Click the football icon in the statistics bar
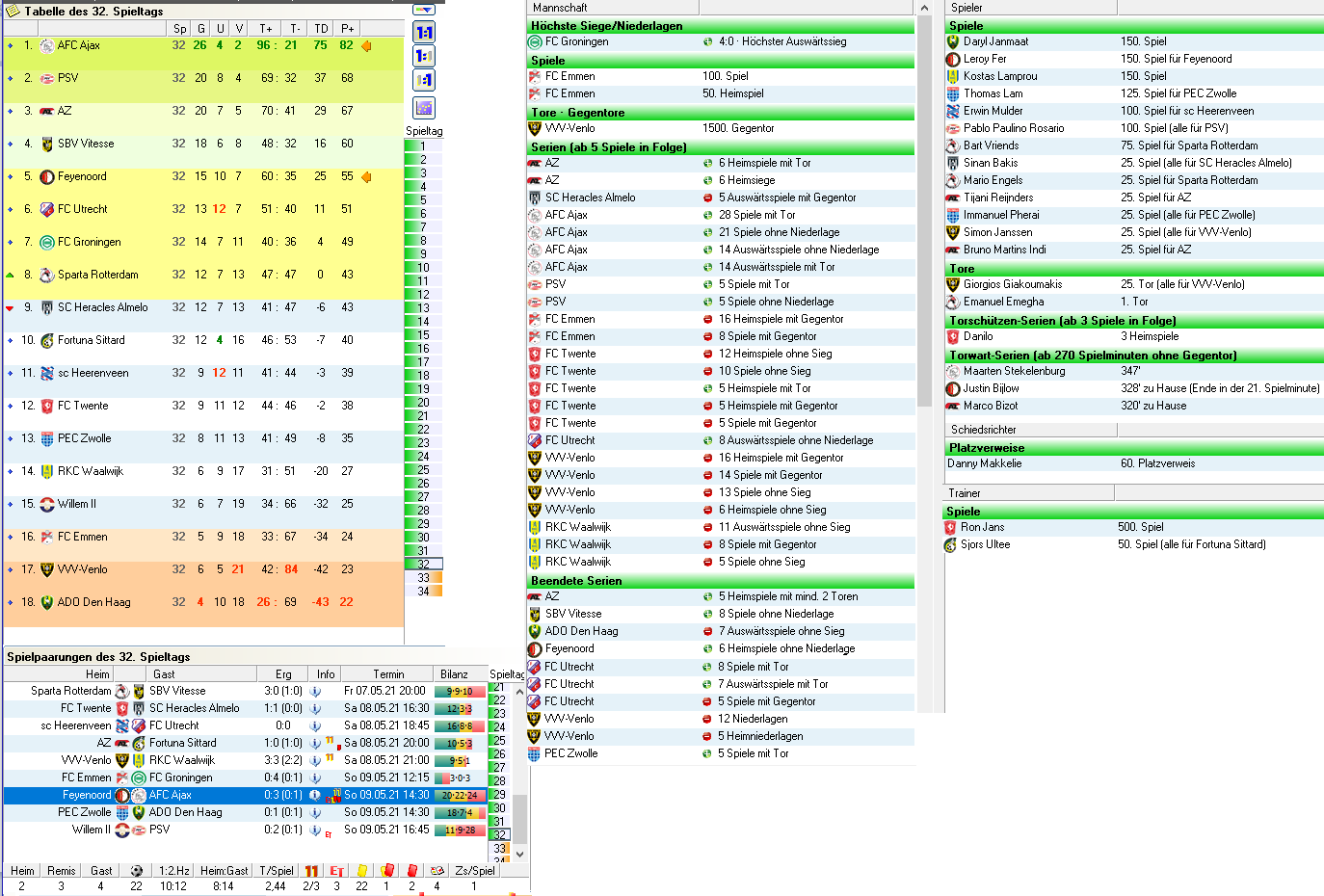 pyautogui.click(x=136, y=870)
